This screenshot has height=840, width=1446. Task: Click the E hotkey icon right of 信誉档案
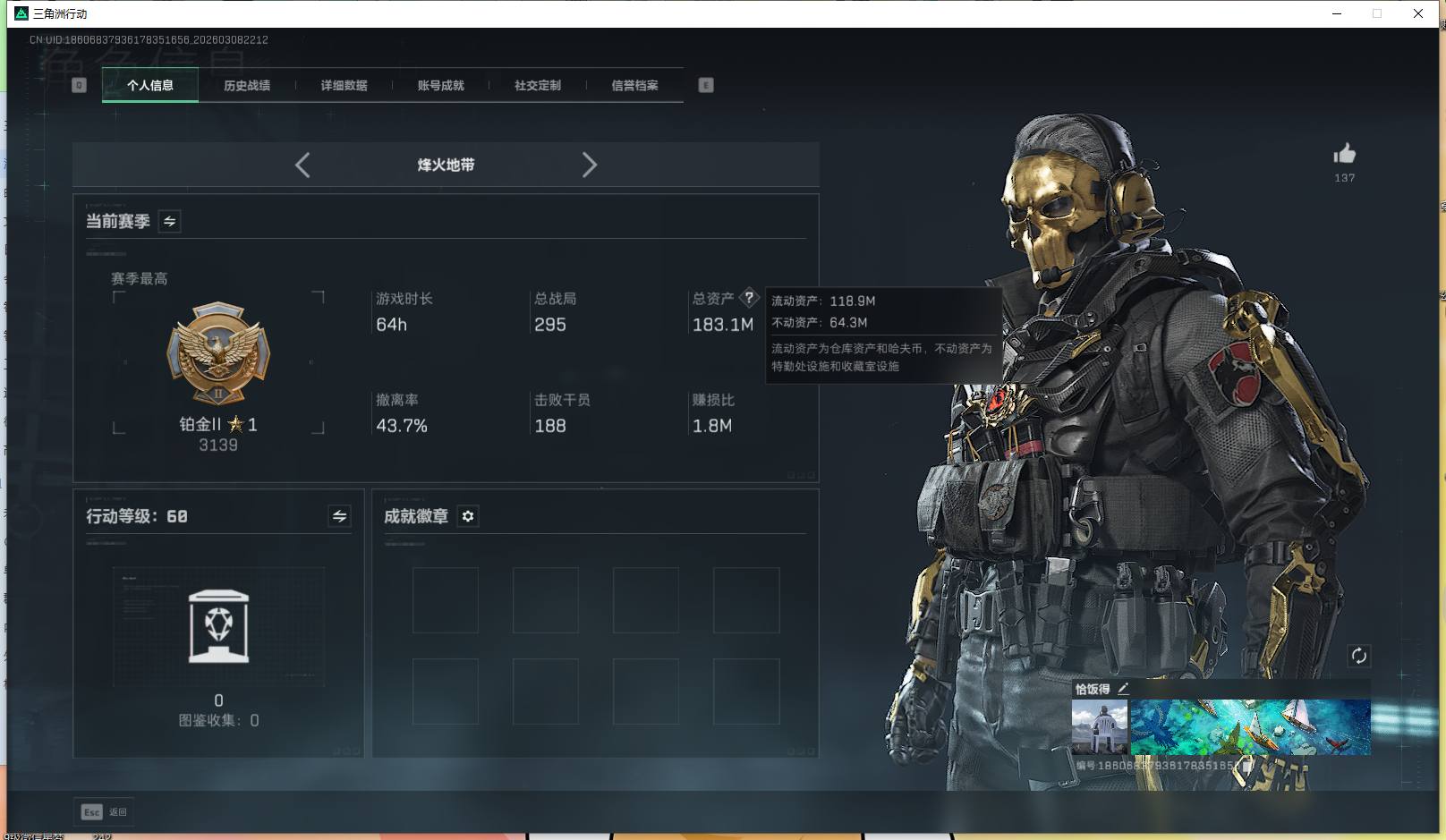pos(706,85)
